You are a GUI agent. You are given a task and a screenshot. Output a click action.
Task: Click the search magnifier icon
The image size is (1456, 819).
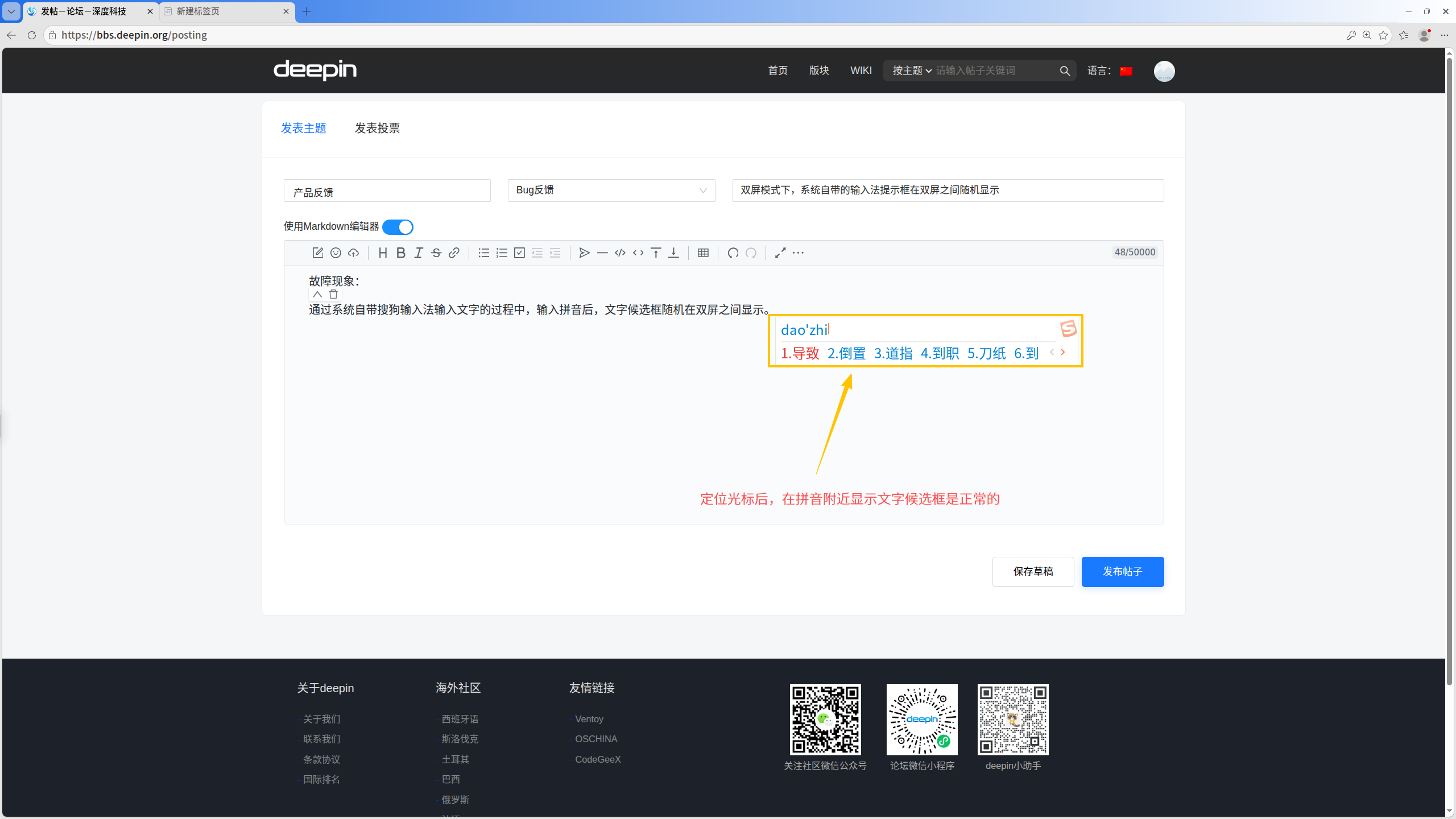(1065, 71)
